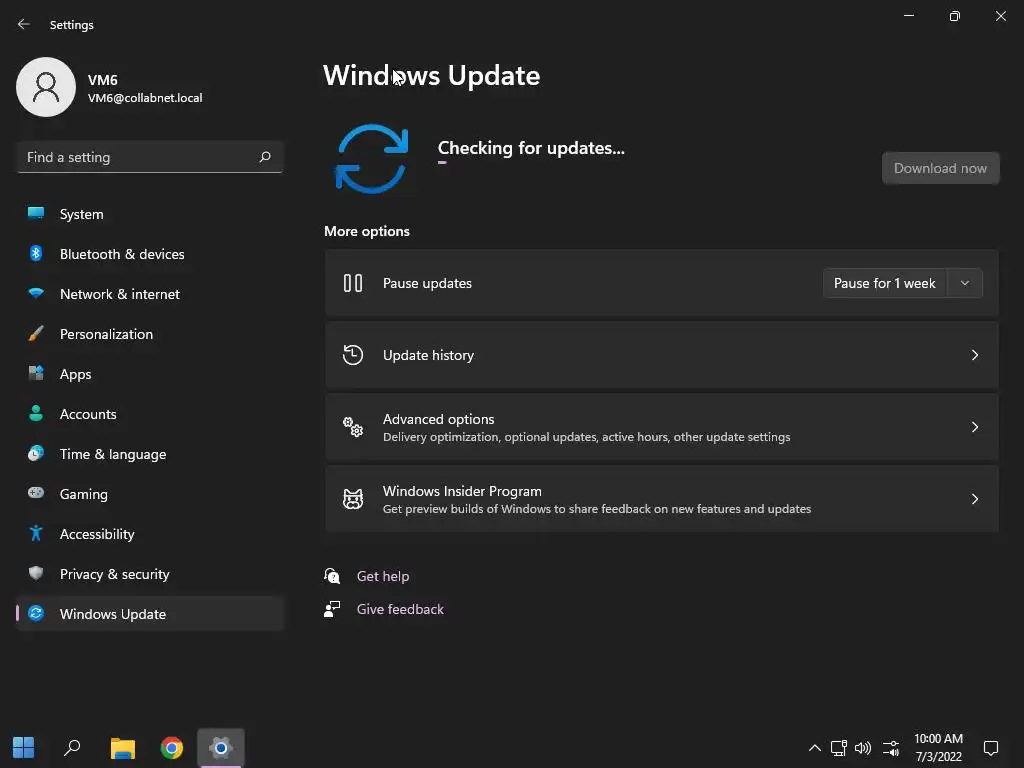This screenshot has height=768, width=1024.
Task: Click the Accessibility figure icon
Action: click(x=36, y=534)
